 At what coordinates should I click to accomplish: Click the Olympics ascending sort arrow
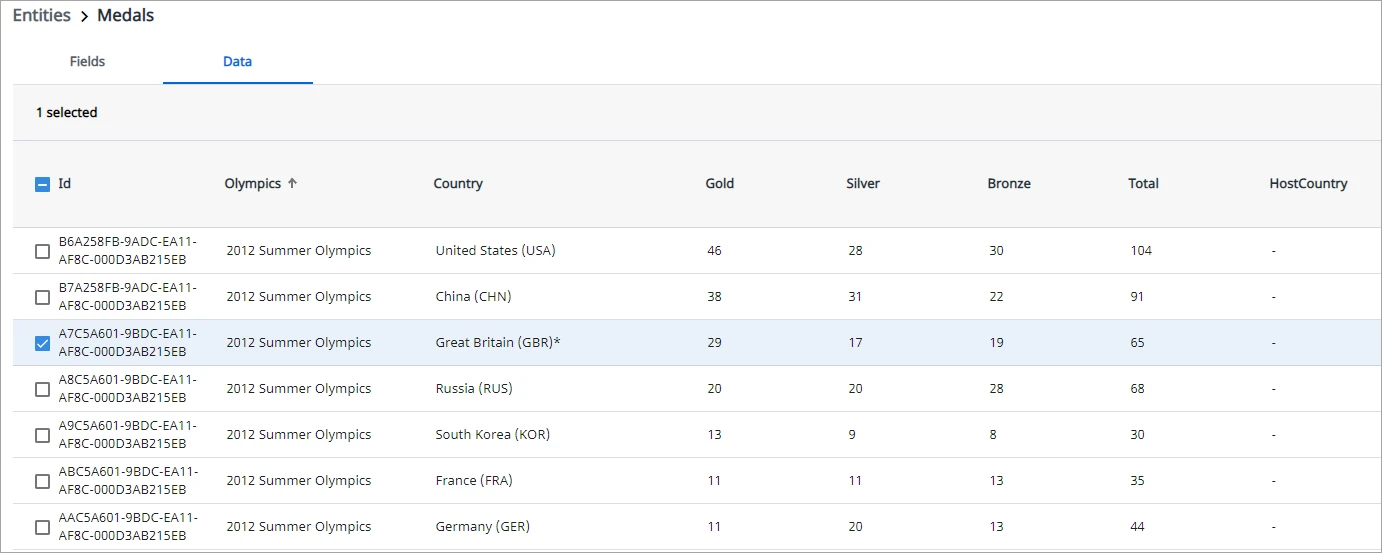(x=292, y=183)
